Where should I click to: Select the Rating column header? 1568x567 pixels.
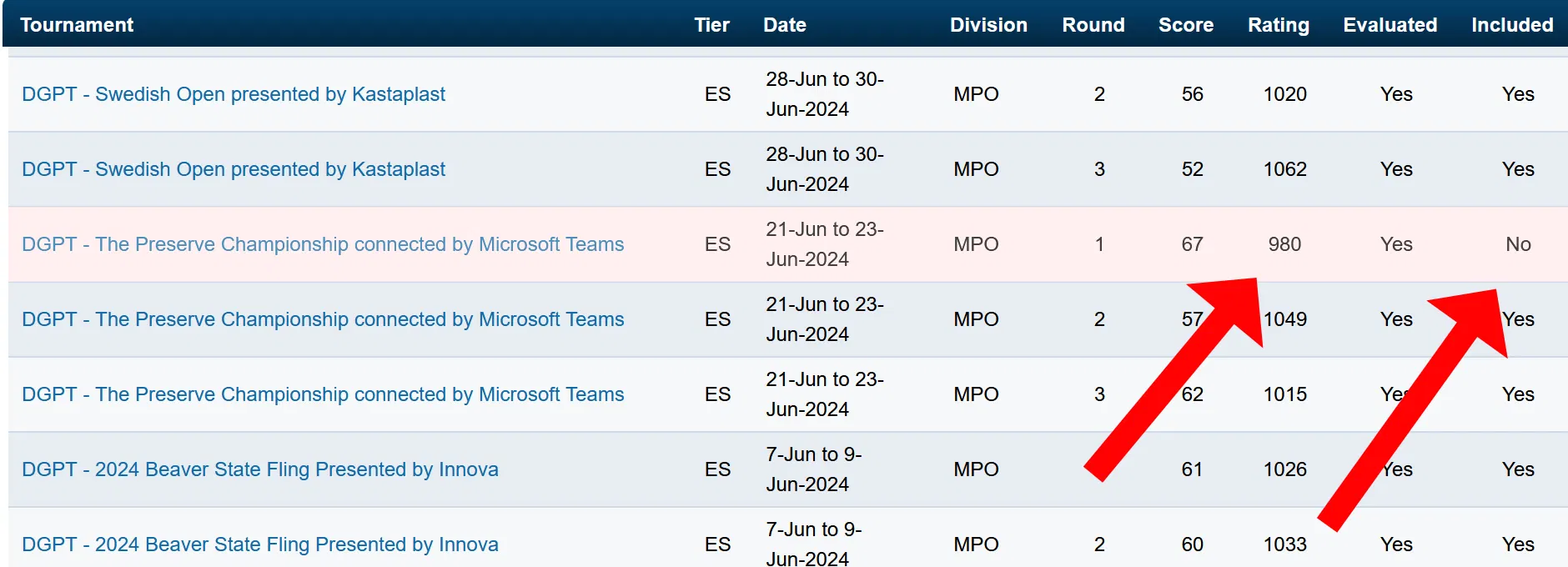(x=1279, y=25)
